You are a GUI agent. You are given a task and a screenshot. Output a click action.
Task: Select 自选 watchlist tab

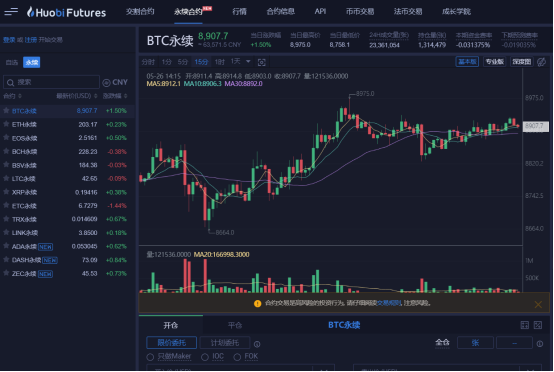[12, 63]
